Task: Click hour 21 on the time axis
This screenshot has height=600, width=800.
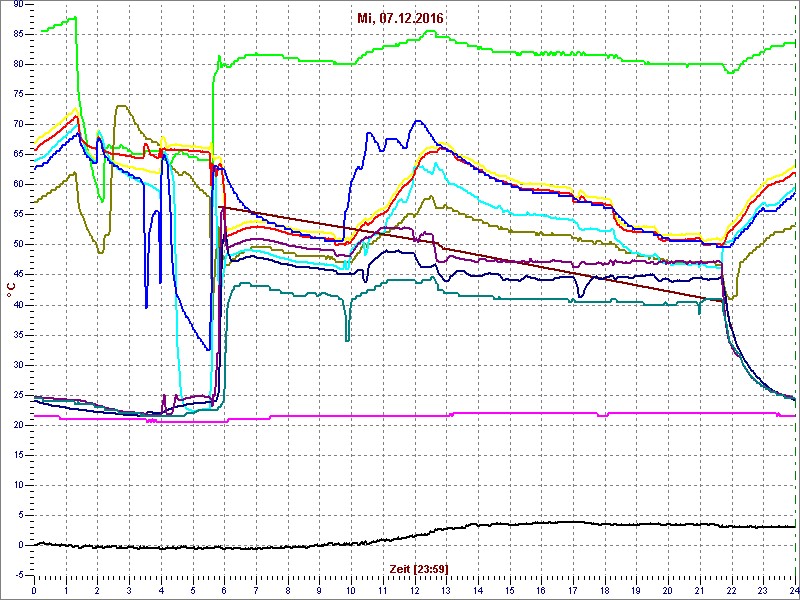Action: (700, 590)
